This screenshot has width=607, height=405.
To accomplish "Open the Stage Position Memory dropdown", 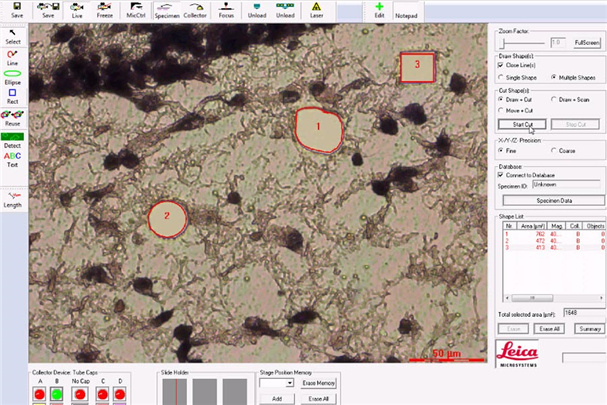I will click(288, 383).
